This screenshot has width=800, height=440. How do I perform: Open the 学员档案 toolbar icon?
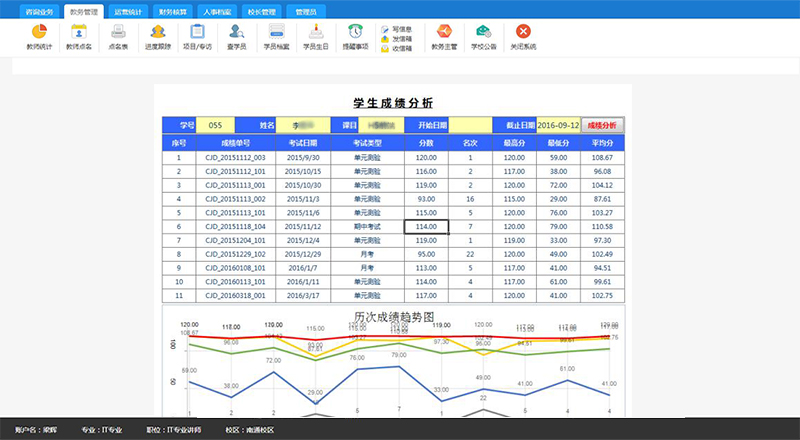[x=276, y=33]
